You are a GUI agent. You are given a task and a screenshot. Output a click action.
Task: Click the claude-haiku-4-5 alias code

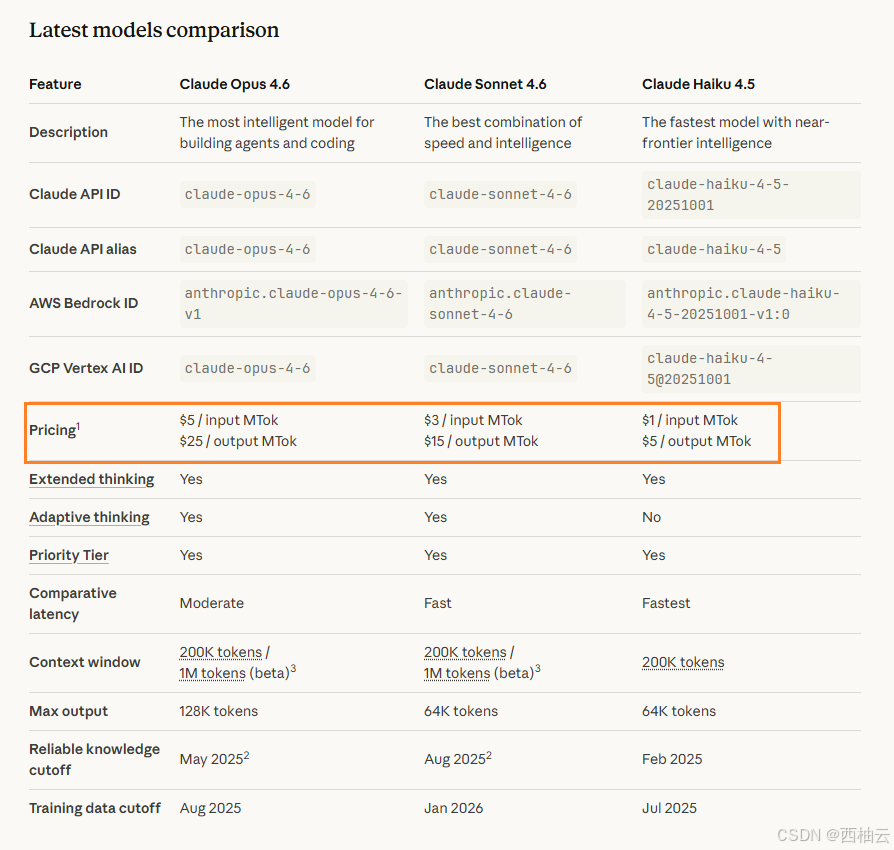point(714,250)
